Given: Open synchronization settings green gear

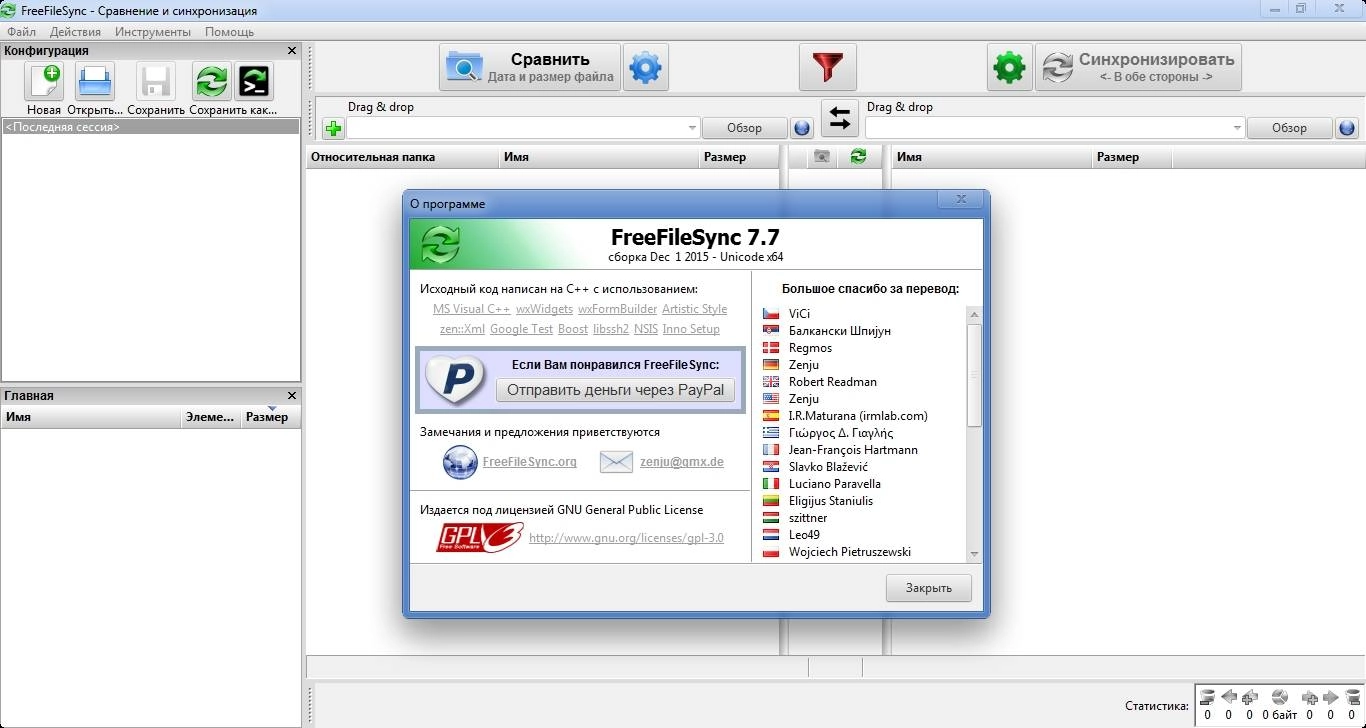Looking at the screenshot, I should tap(1010, 67).
